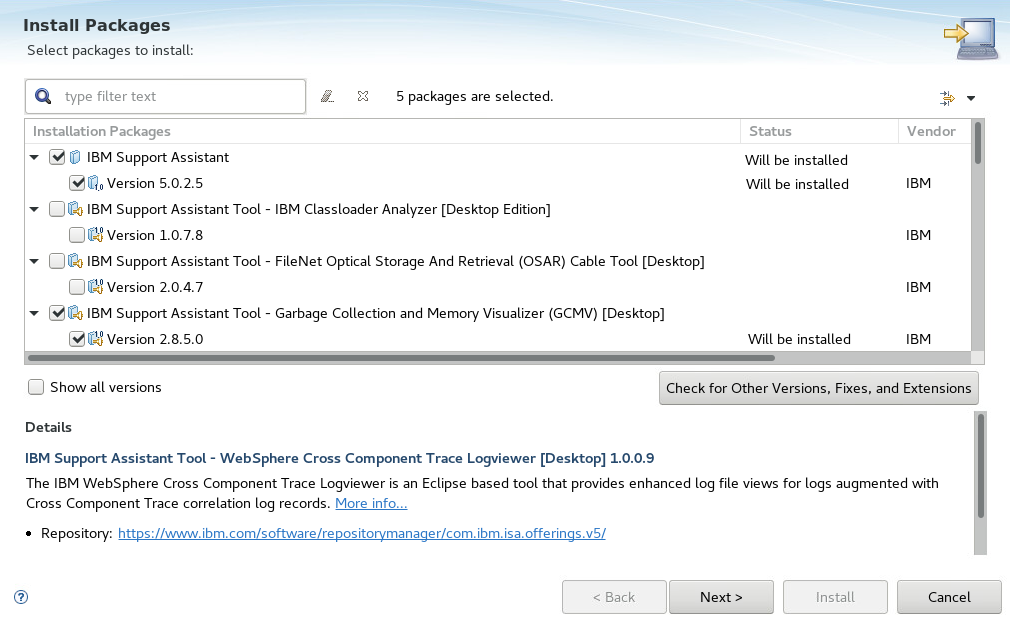Click the help question mark icon
The image size is (1010, 628).
click(x=21, y=597)
